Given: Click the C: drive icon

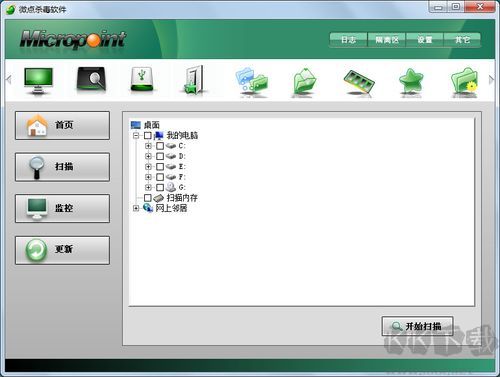Looking at the screenshot, I should (x=171, y=146).
